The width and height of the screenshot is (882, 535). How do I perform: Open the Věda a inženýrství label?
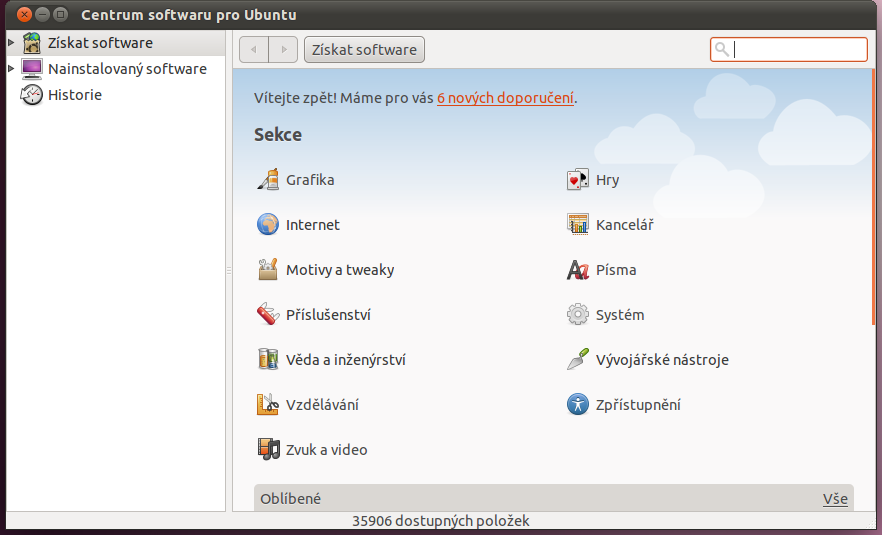pos(345,360)
